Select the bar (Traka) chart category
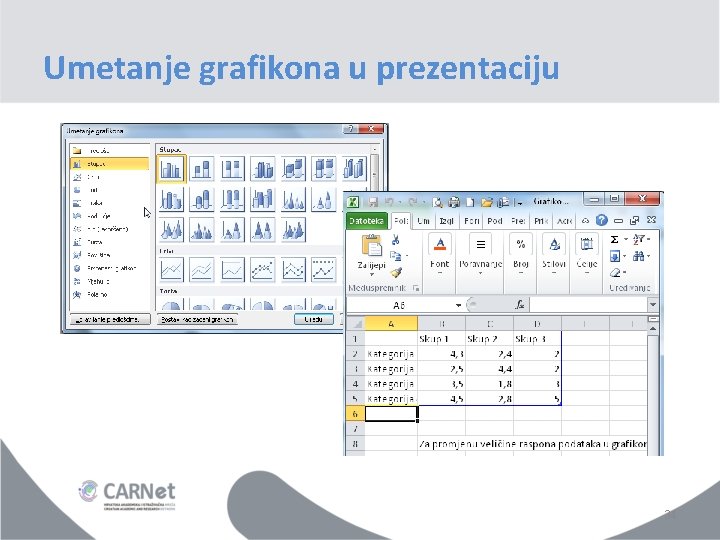The height and width of the screenshot is (540, 720). (109, 203)
